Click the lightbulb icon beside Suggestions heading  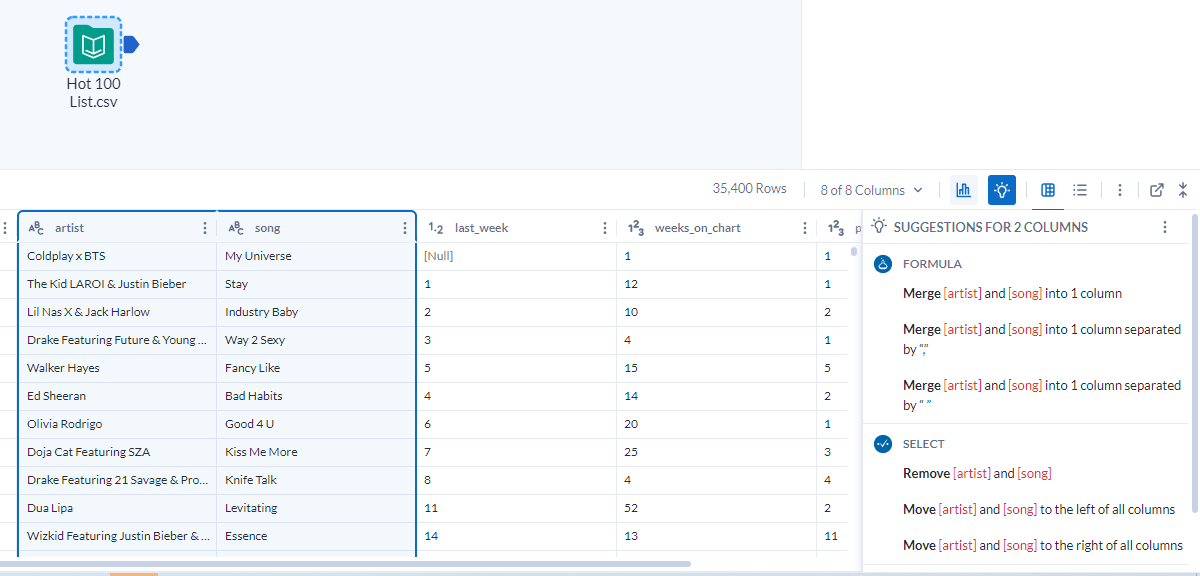pos(880,226)
